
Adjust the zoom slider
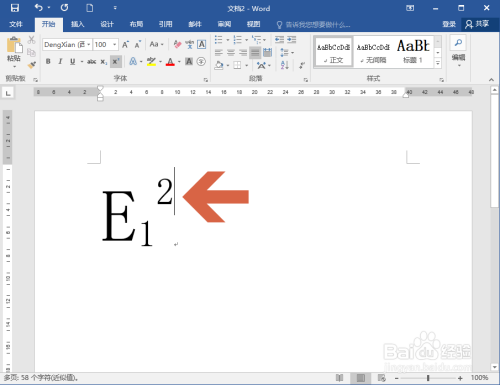tap(428, 378)
